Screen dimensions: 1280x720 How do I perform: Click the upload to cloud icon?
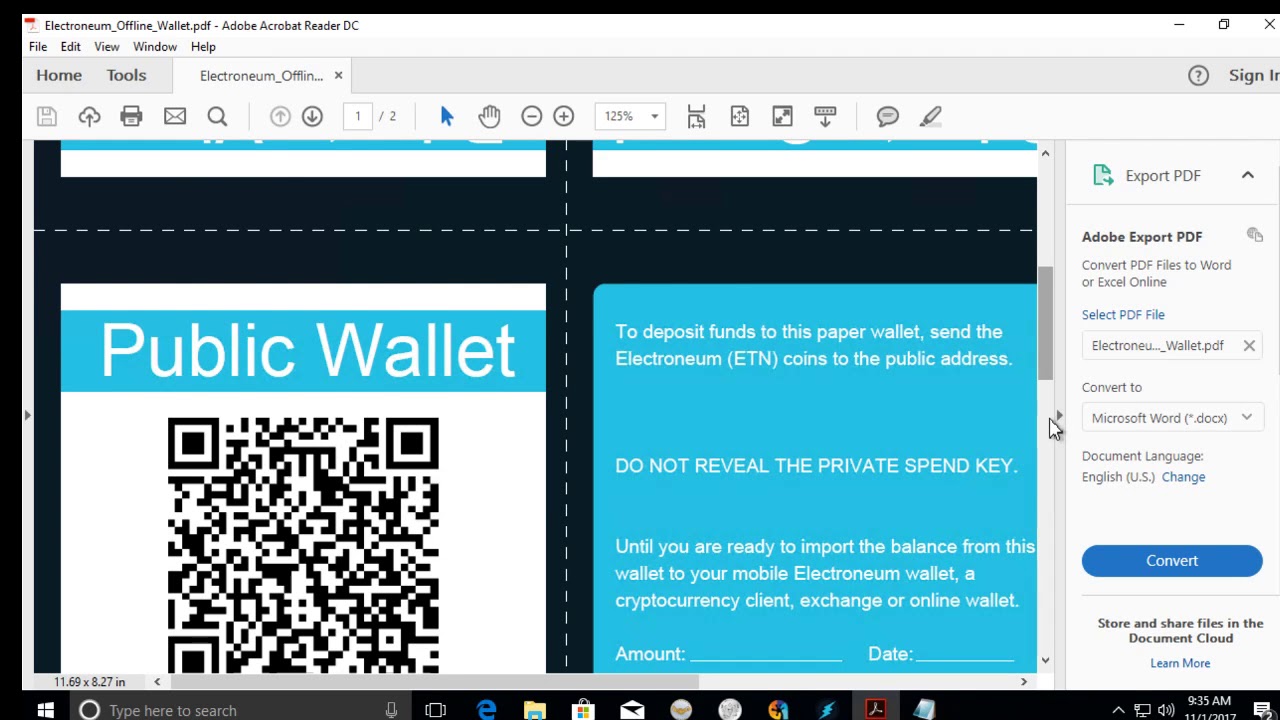pyautogui.click(x=89, y=116)
